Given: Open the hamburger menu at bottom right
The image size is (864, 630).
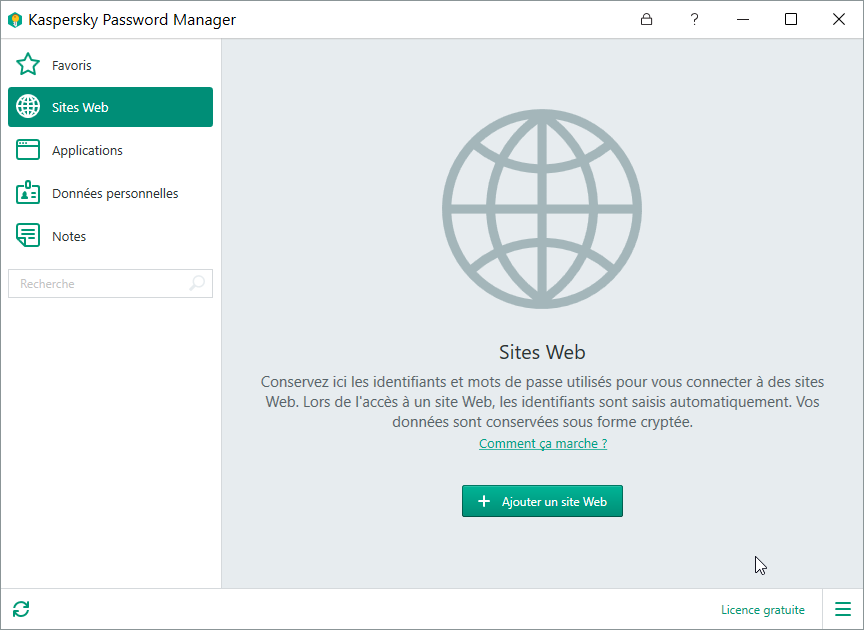Looking at the screenshot, I should tap(843, 609).
